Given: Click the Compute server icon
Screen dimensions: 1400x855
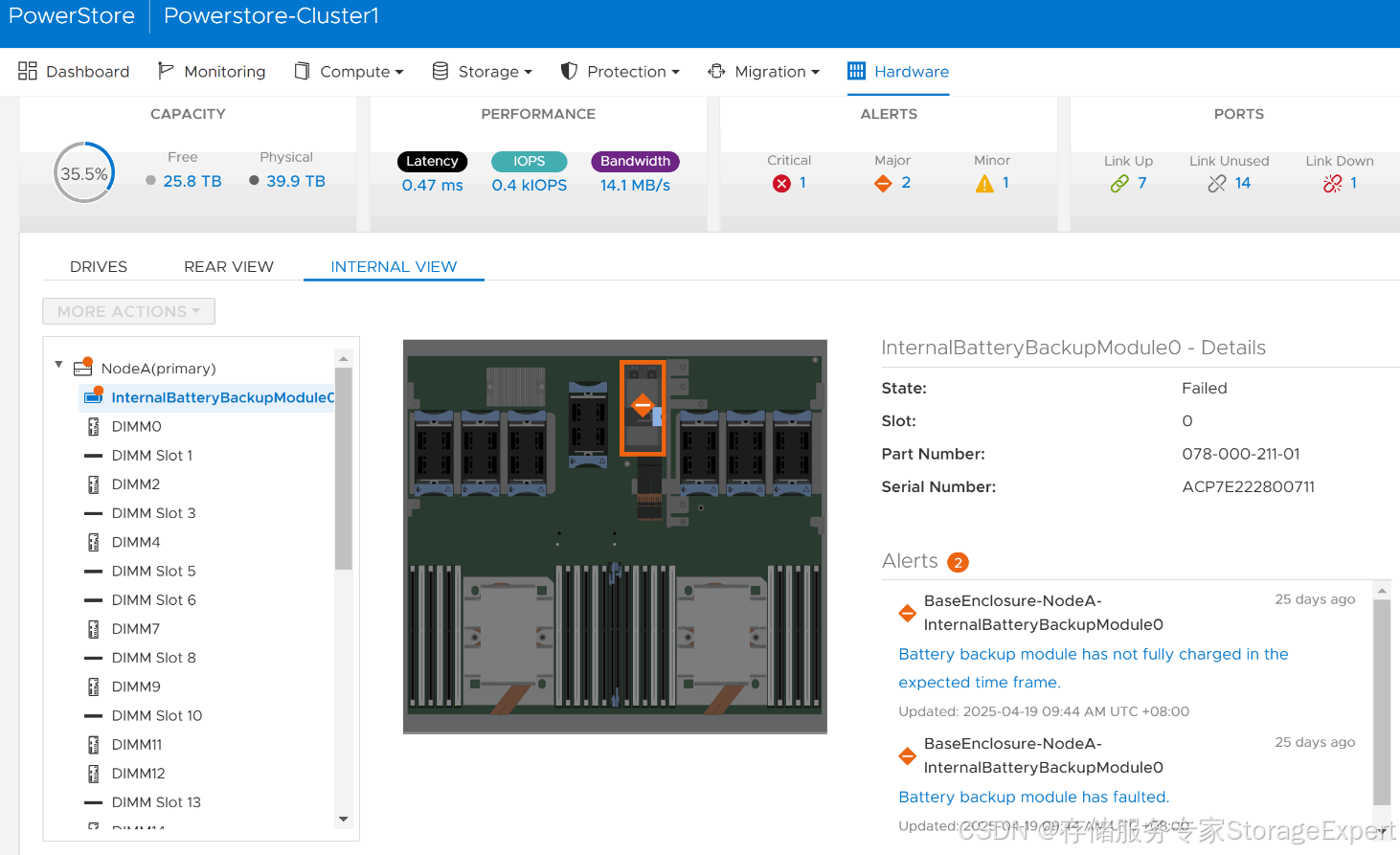Looking at the screenshot, I should [x=302, y=71].
